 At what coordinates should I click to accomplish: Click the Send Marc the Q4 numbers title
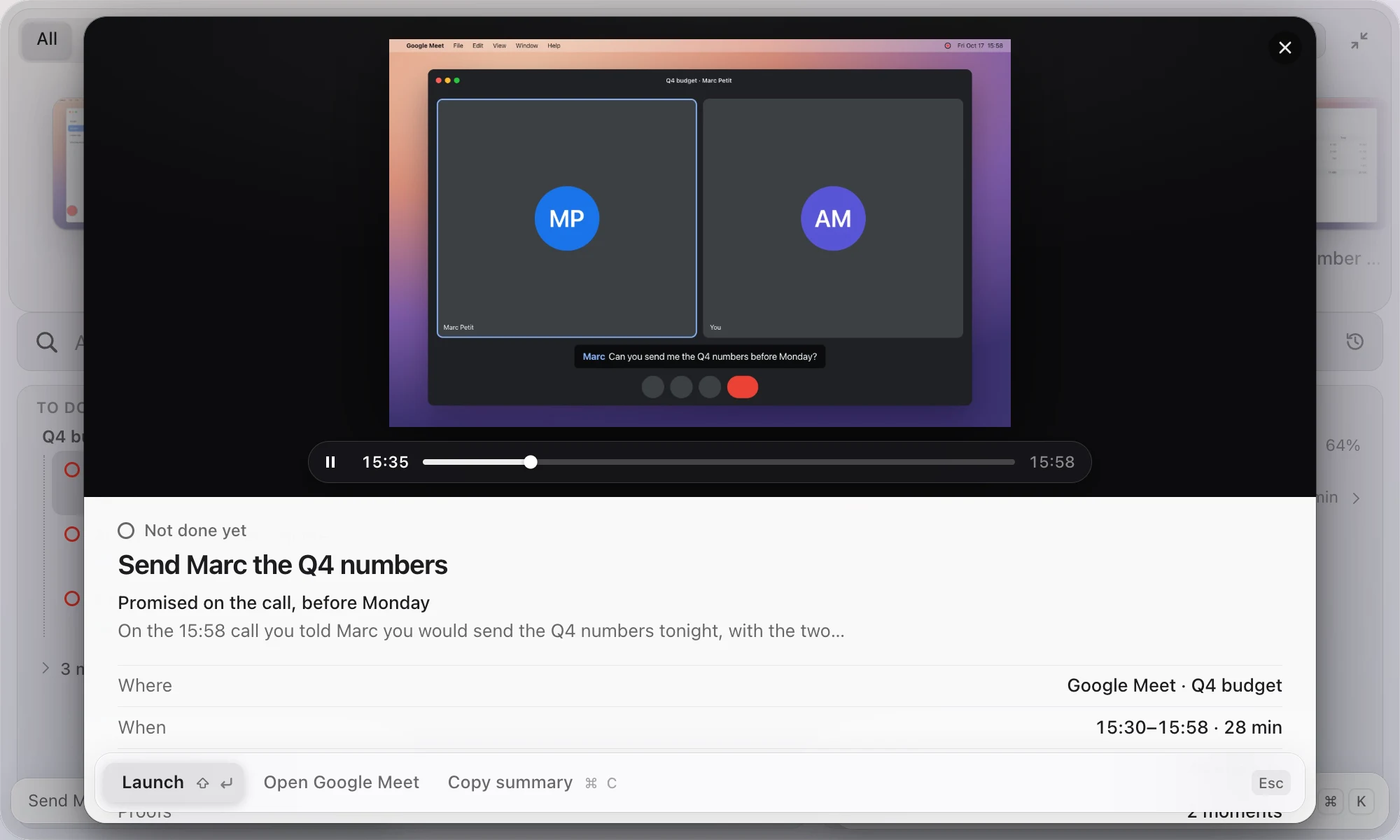click(x=283, y=565)
